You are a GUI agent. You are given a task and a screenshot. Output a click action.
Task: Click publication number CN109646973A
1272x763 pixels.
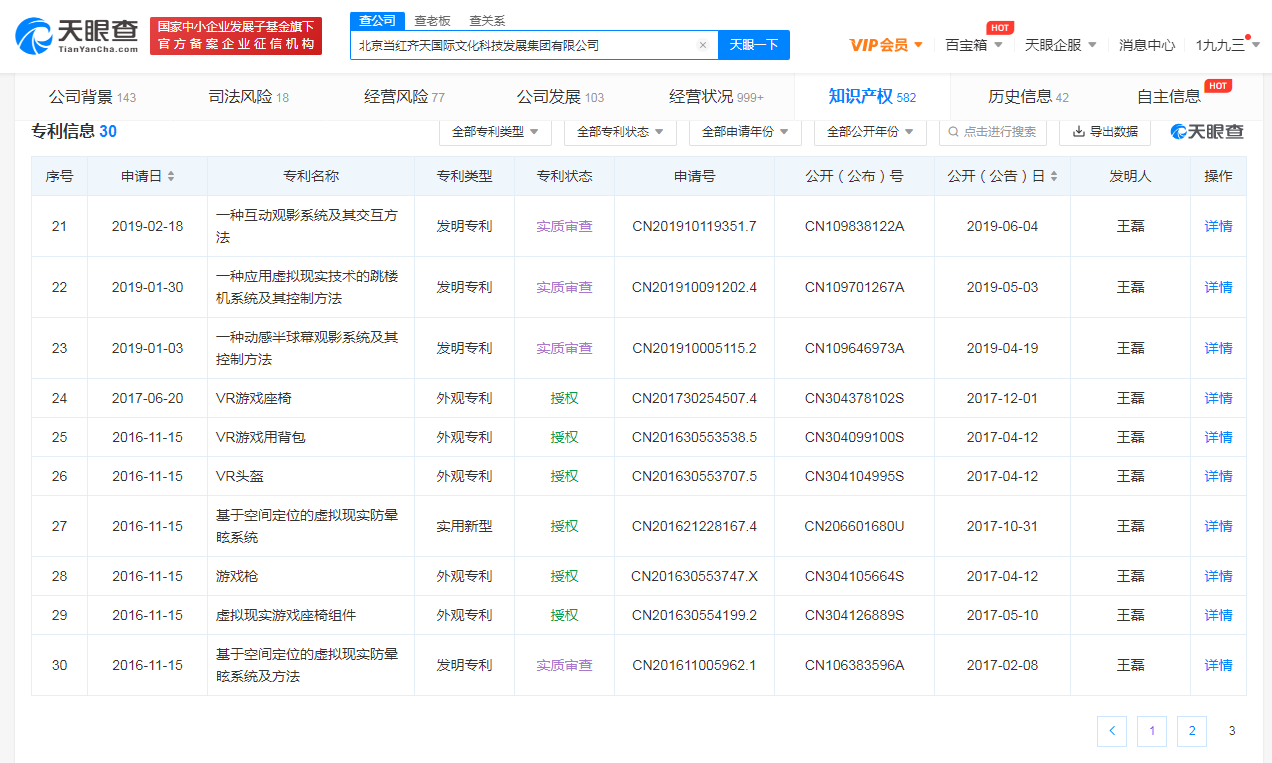click(x=854, y=348)
